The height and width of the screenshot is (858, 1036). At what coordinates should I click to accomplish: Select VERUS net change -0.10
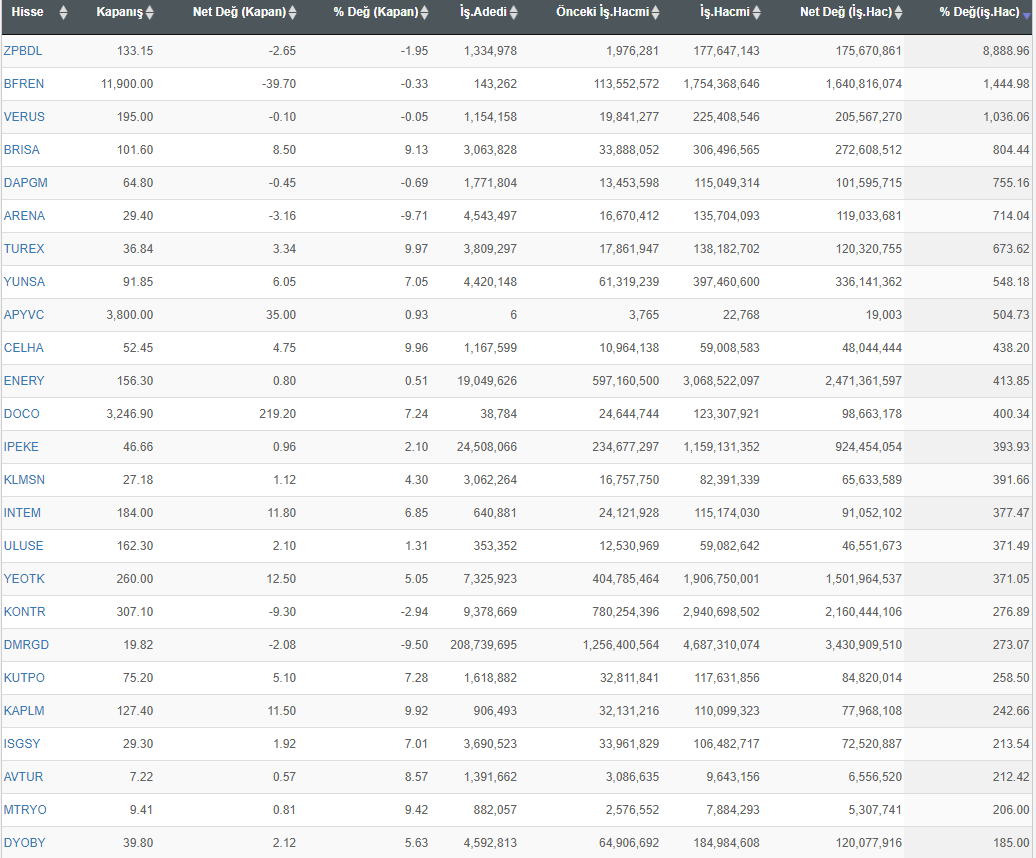(282, 117)
